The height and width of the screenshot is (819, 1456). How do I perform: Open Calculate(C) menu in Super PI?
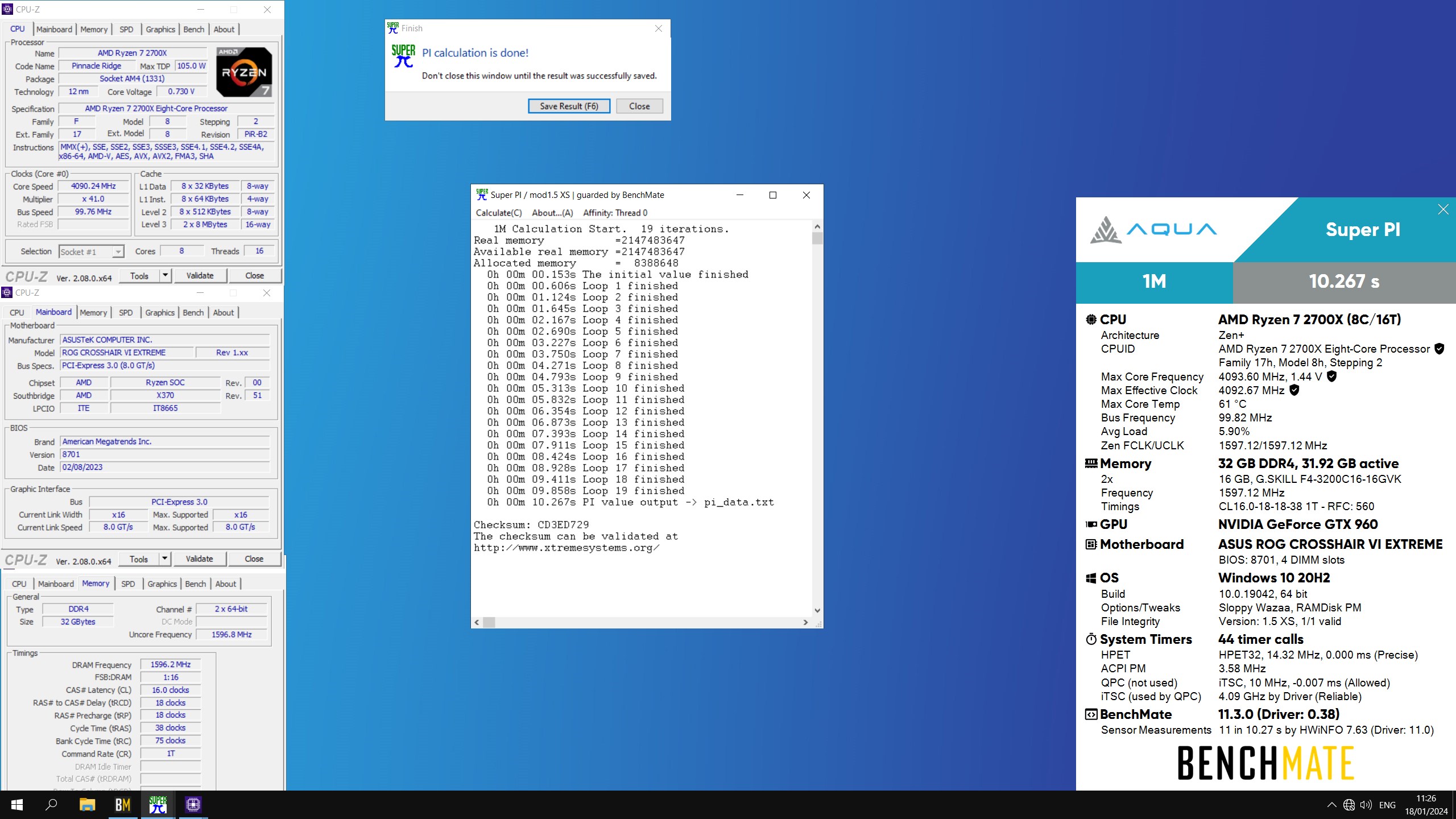499,213
